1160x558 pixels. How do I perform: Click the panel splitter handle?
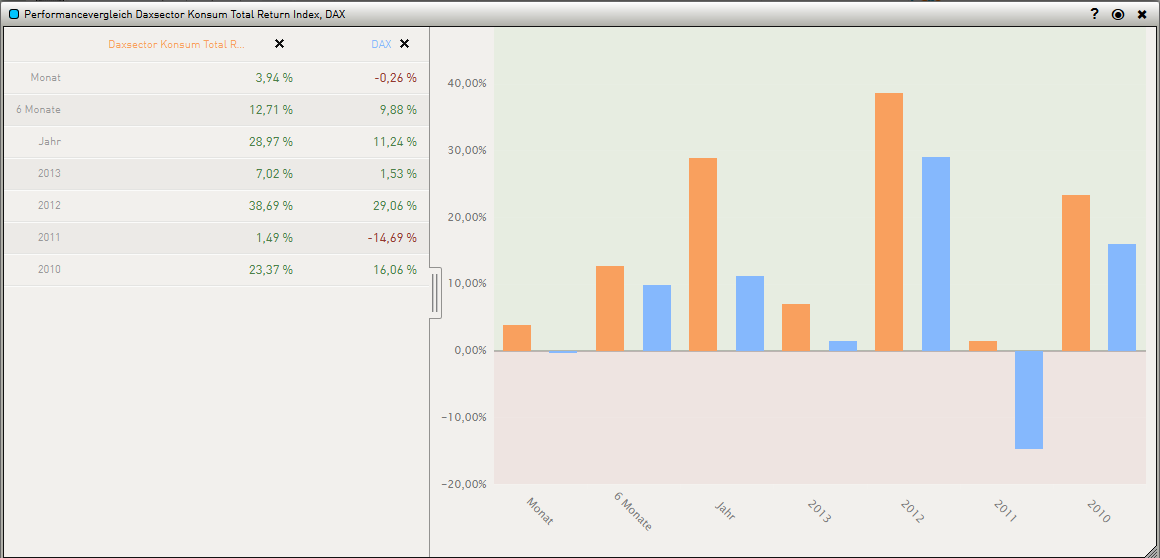point(435,293)
